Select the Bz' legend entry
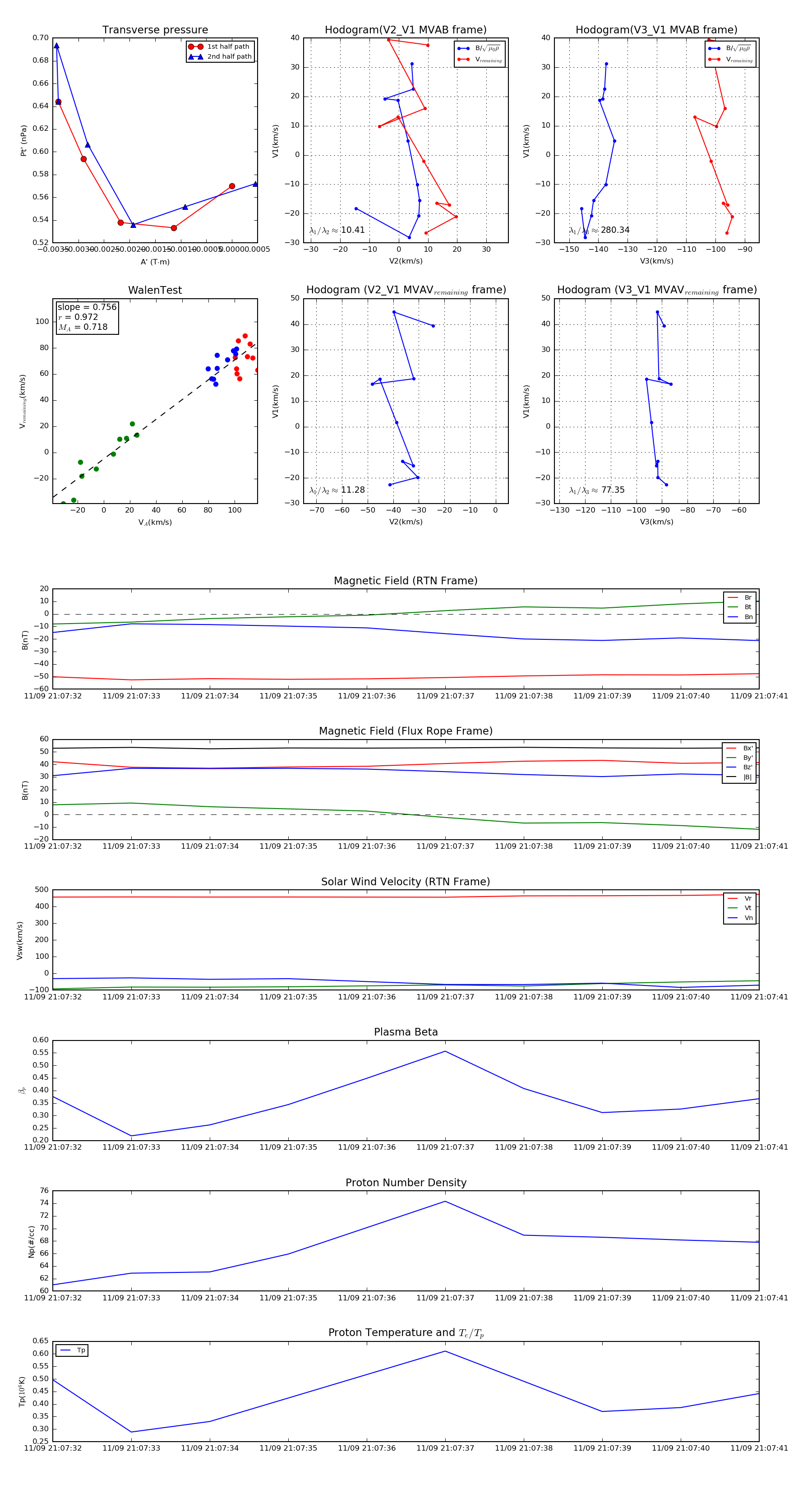The width and height of the screenshot is (812, 1489). (739, 767)
